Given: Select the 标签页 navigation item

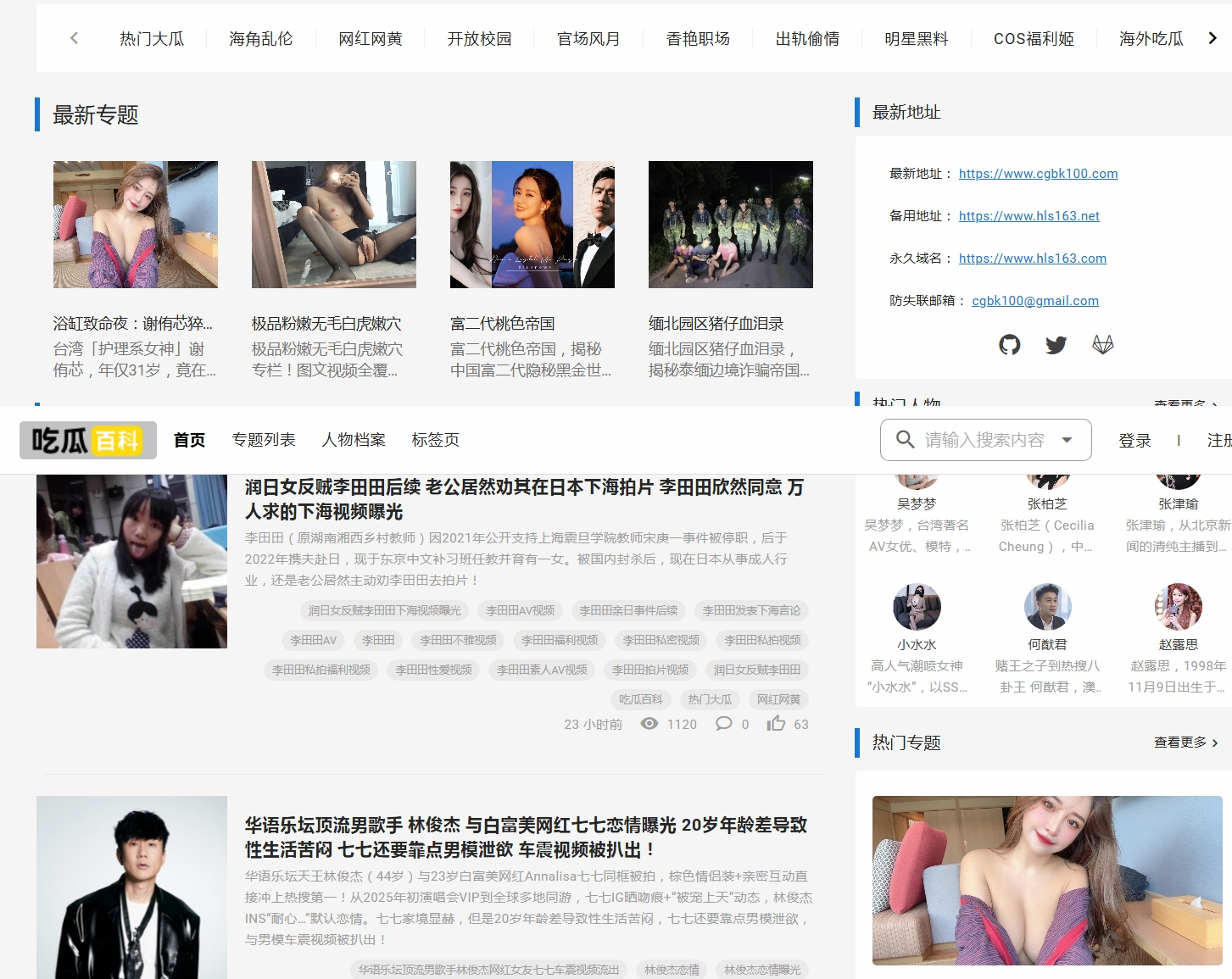Looking at the screenshot, I should pyautogui.click(x=435, y=440).
